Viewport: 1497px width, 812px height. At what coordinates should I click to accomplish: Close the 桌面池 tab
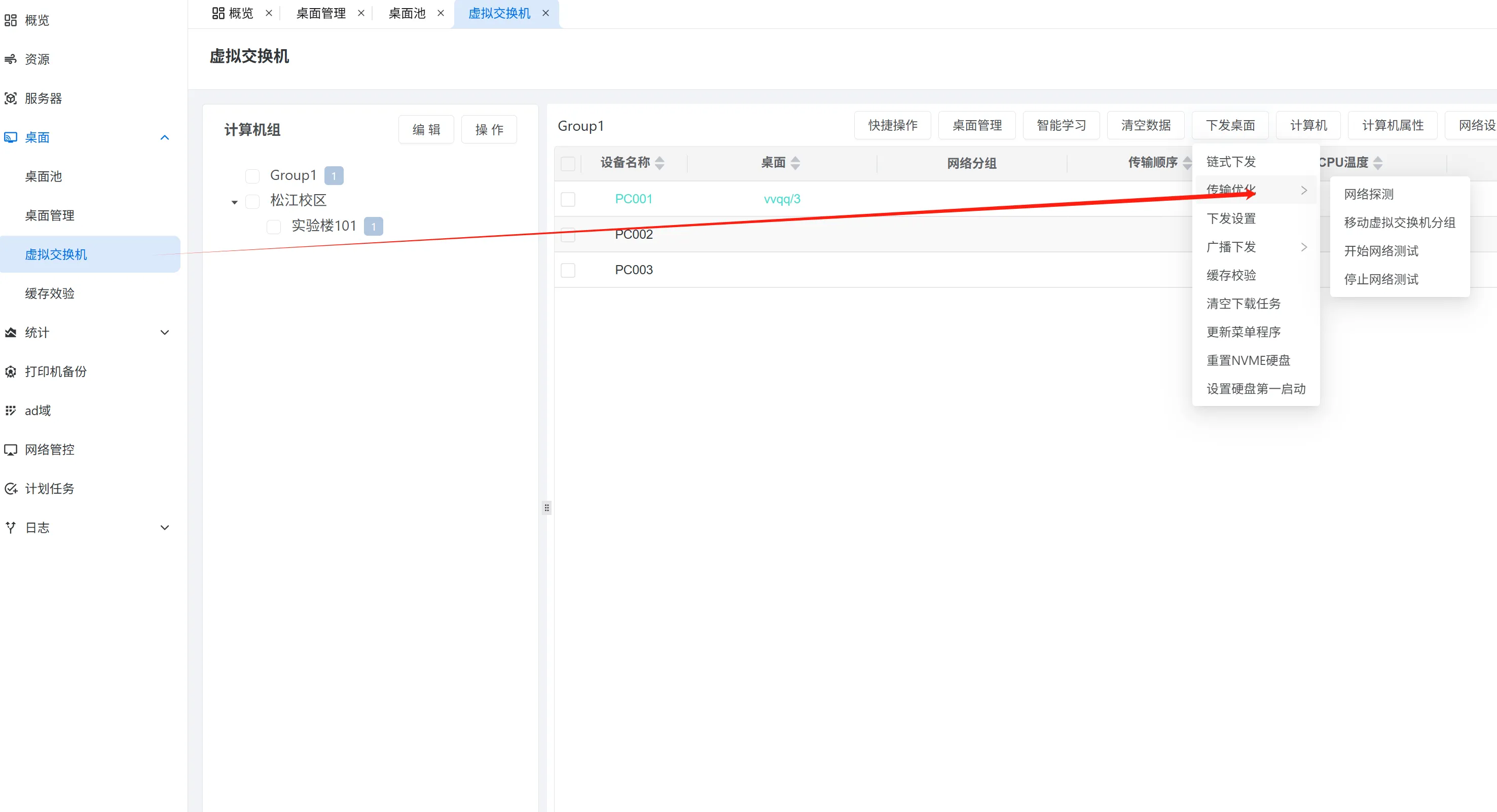coord(441,13)
